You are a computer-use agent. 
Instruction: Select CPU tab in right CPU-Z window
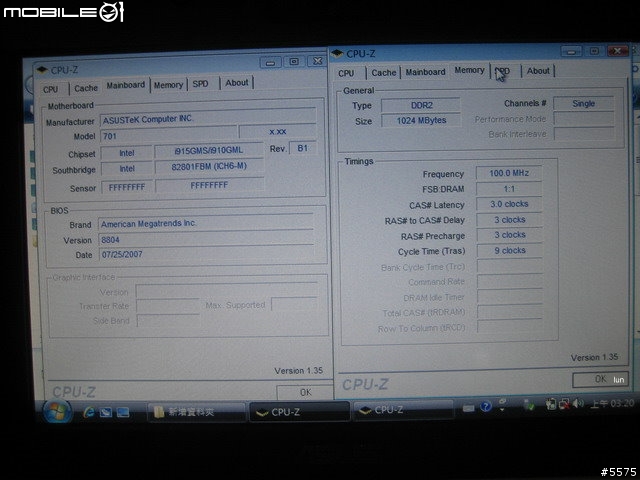[x=346, y=73]
